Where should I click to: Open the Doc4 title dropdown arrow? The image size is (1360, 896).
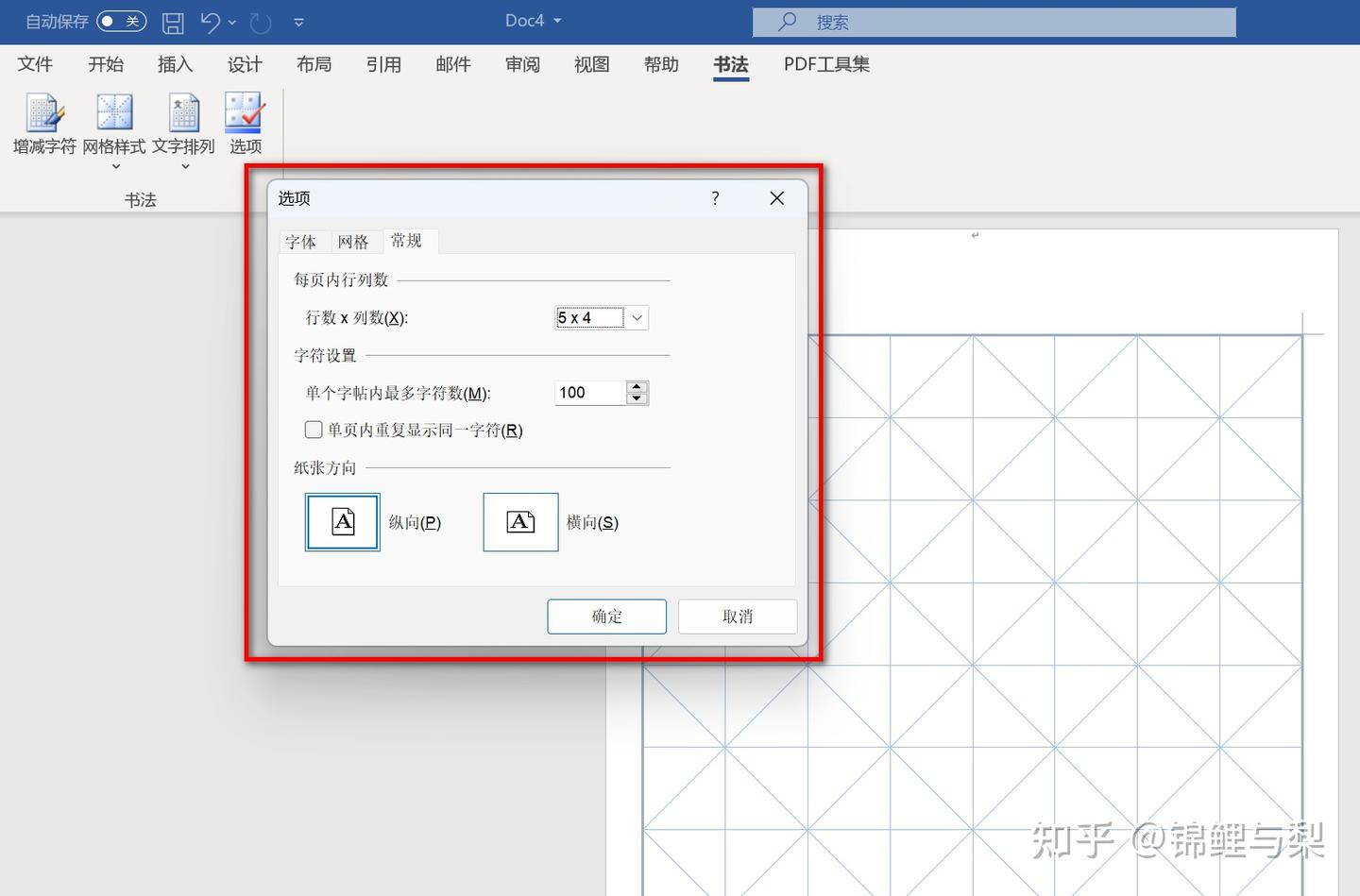point(557,21)
